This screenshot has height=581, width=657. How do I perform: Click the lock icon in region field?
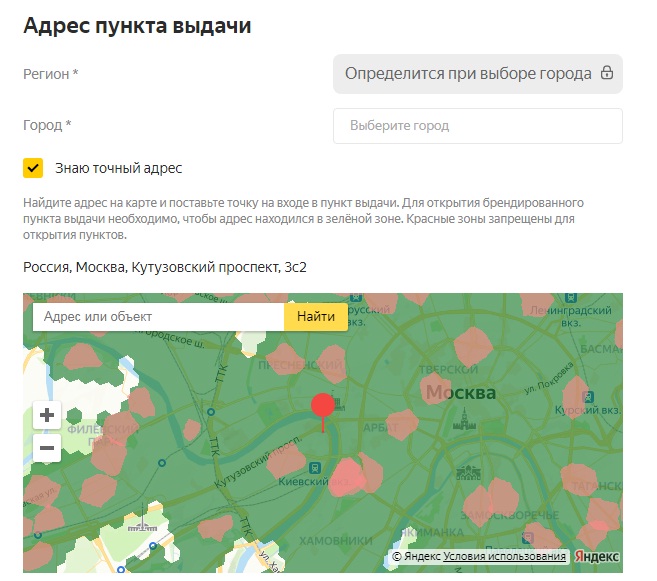point(607,73)
